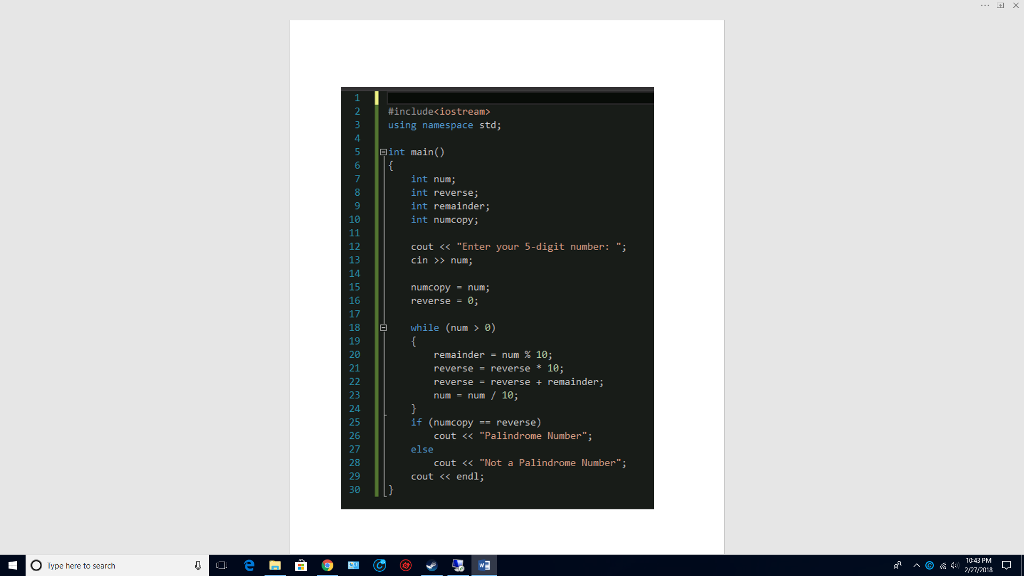
Task: Open the red circular game app on taskbar
Action: [x=405, y=565]
